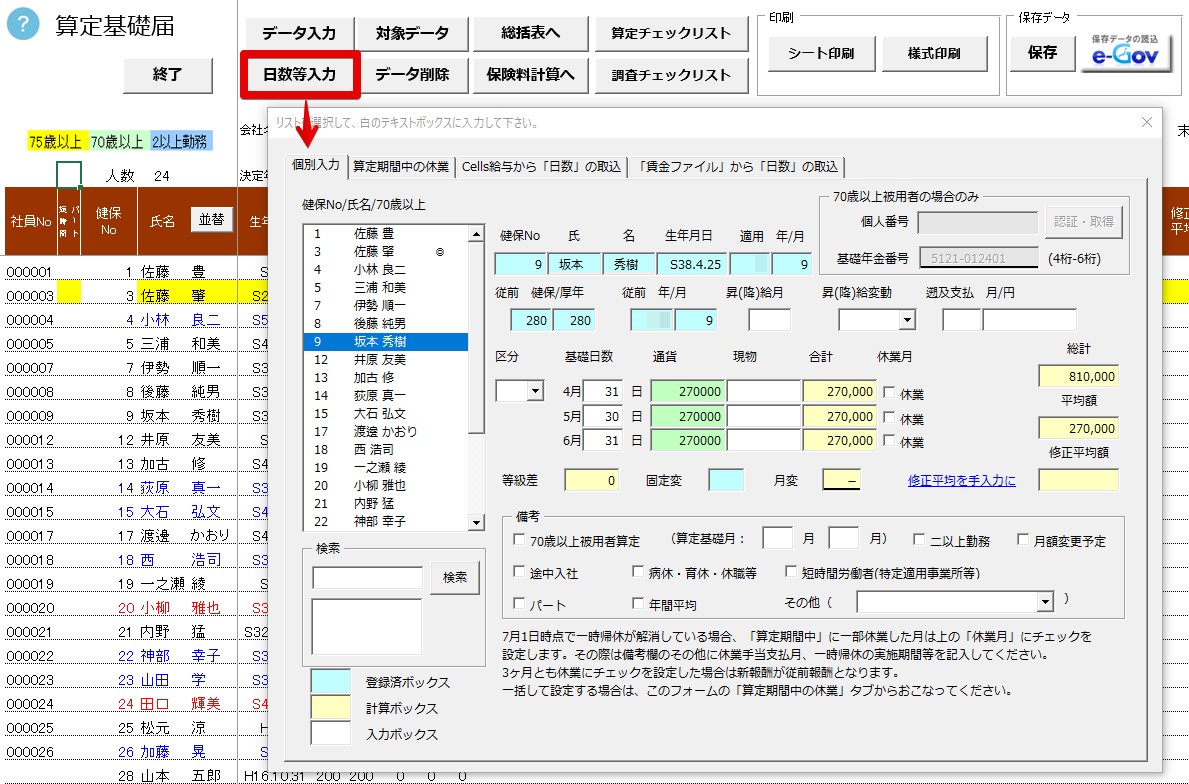The image size is (1189, 784).
Task: Select 井原 友美 in employee list
Action: [385, 359]
